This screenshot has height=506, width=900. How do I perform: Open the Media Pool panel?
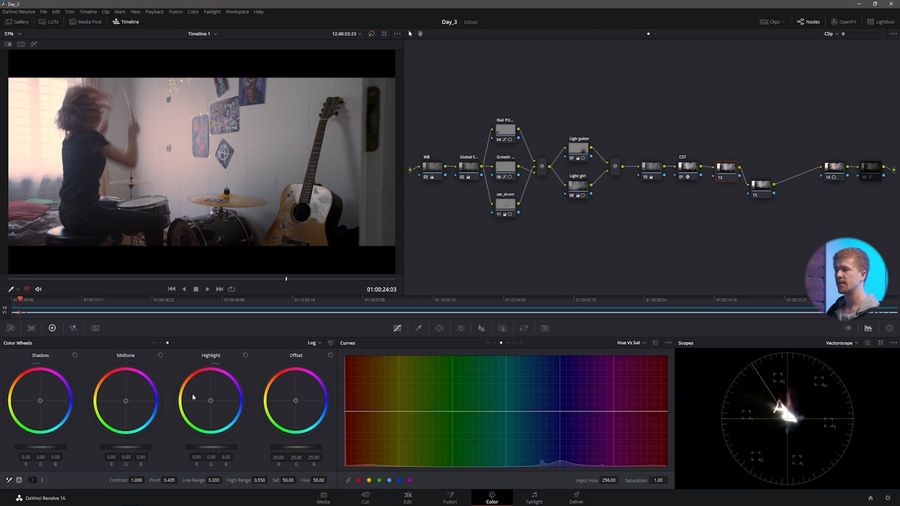point(85,21)
